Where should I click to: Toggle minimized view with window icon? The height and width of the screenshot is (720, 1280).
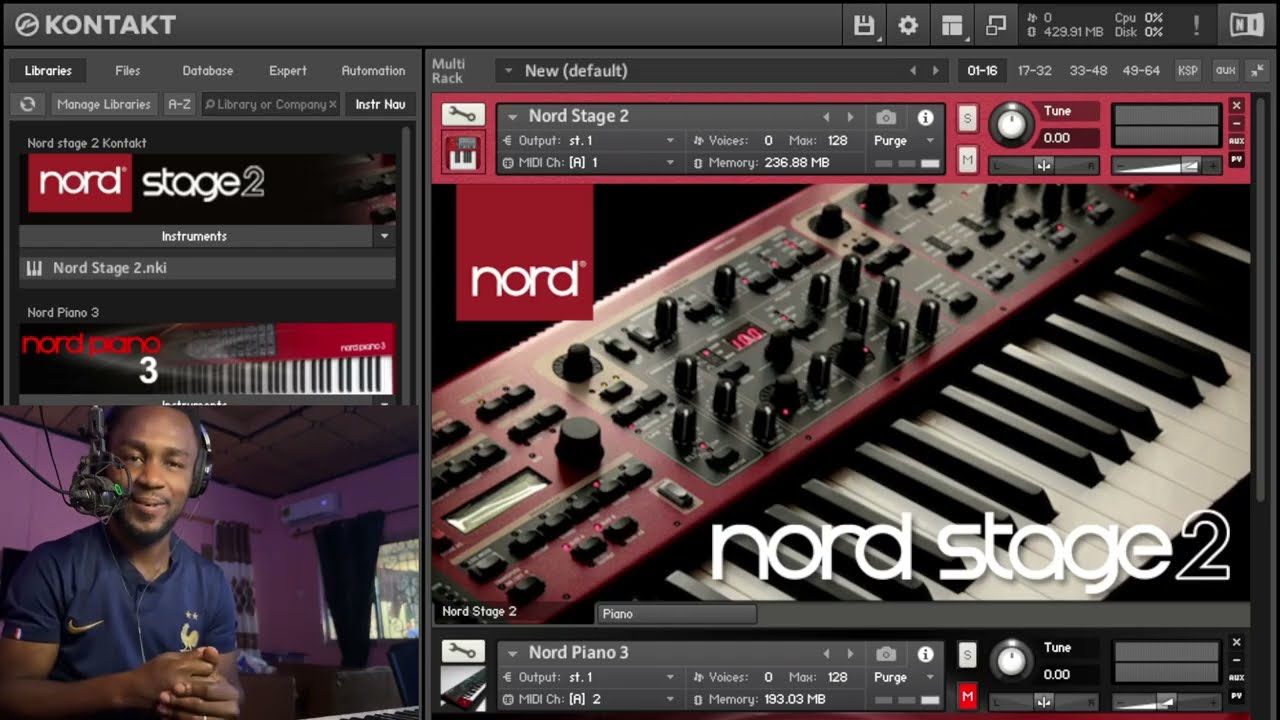(996, 26)
